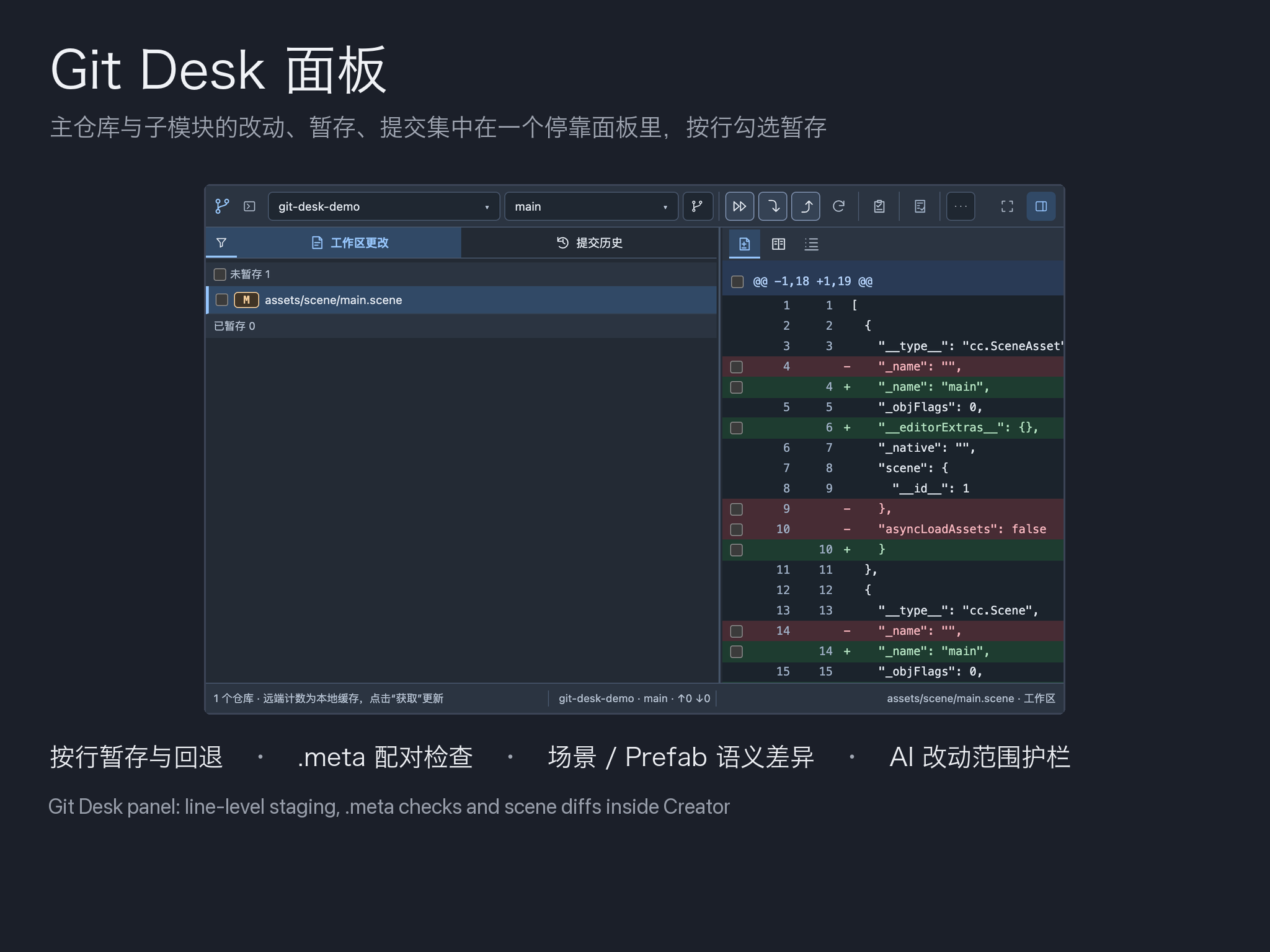1270x952 pixels.
Task: Click the M modified status badge
Action: (246, 300)
